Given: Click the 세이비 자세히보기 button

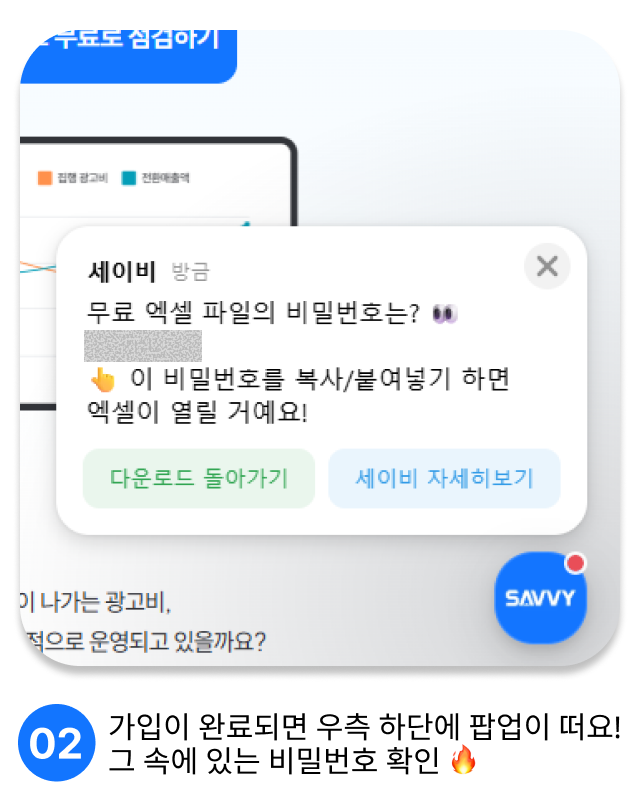Looking at the screenshot, I should coord(444,478).
